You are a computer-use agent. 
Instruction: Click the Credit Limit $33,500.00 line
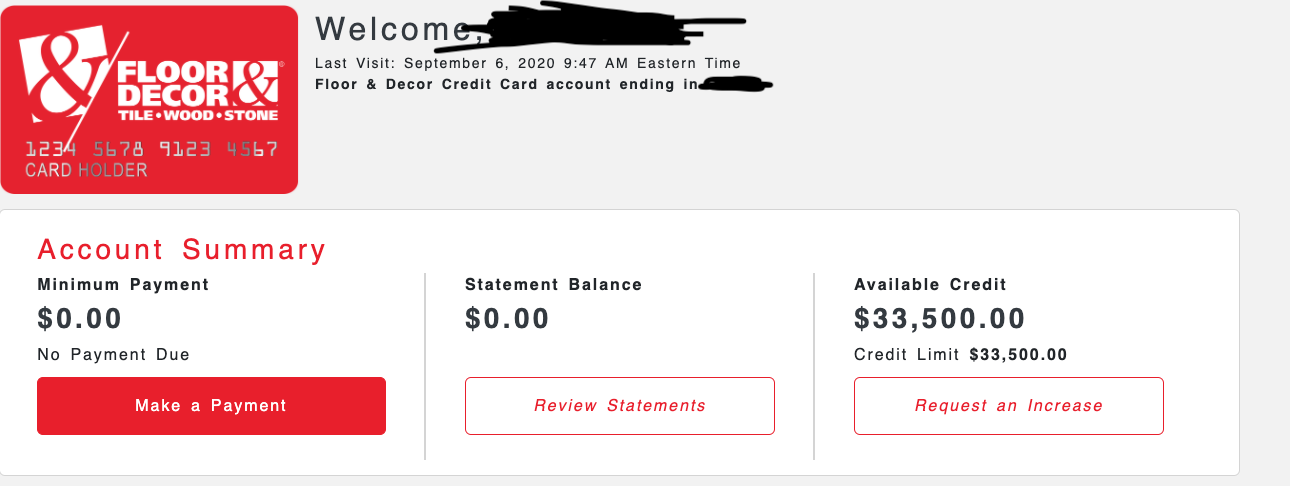[960, 355]
